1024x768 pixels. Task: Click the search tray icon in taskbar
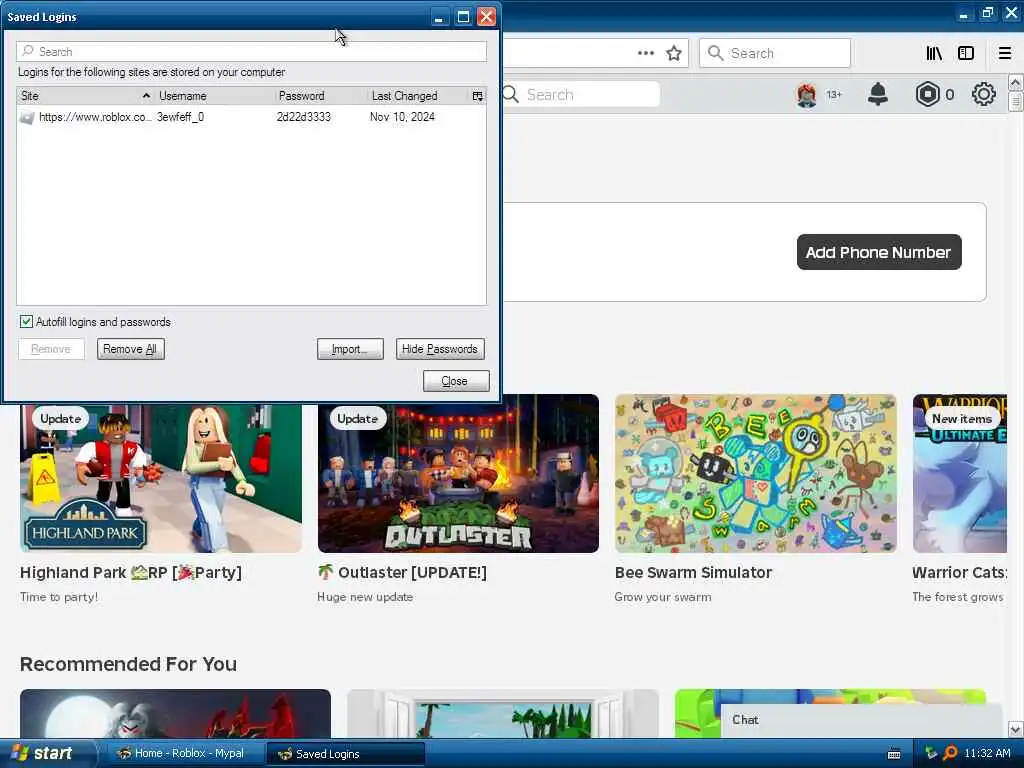click(950, 754)
